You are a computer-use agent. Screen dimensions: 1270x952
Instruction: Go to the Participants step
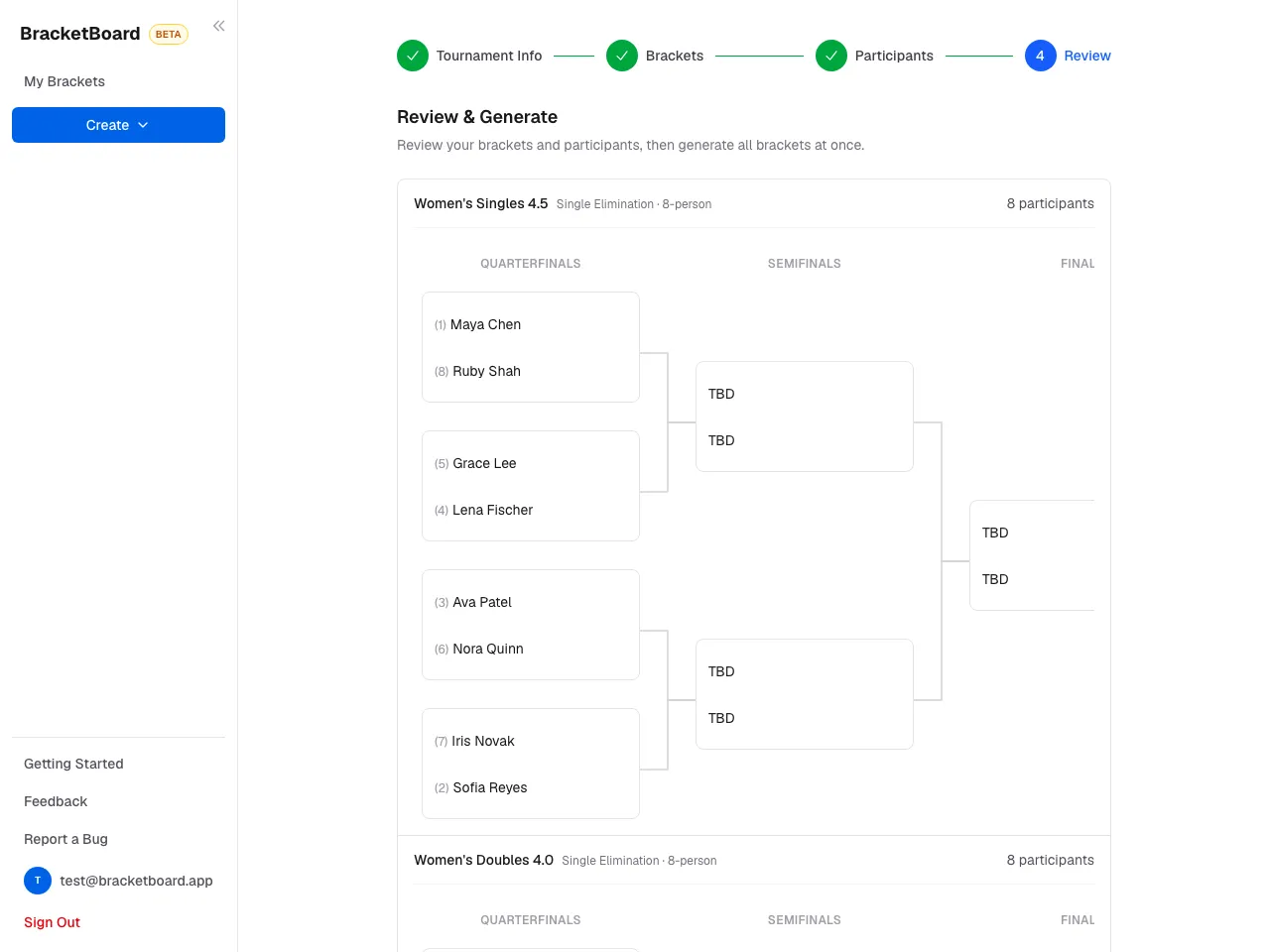(x=894, y=56)
